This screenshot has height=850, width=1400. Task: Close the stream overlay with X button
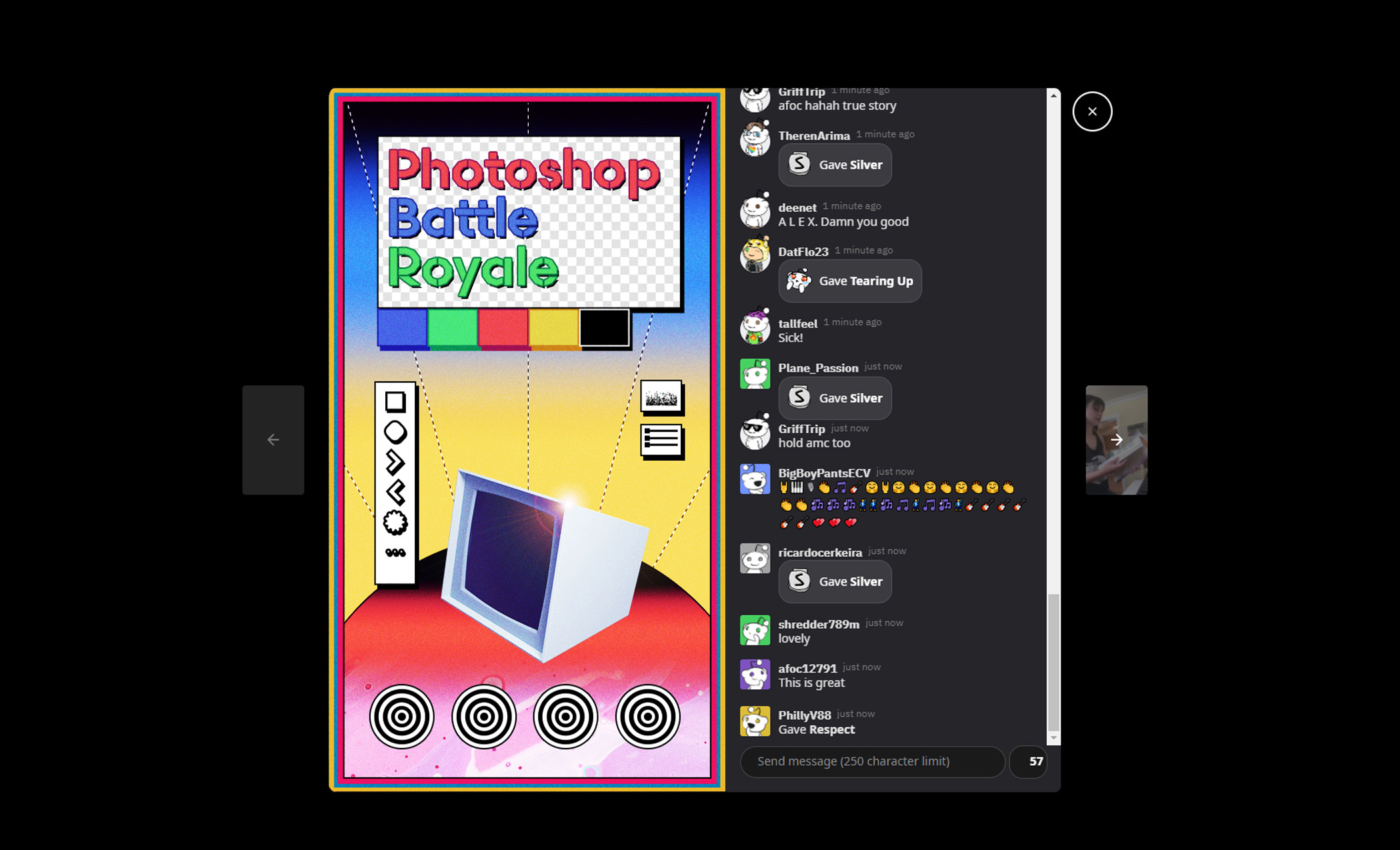[x=1092, y=111]
